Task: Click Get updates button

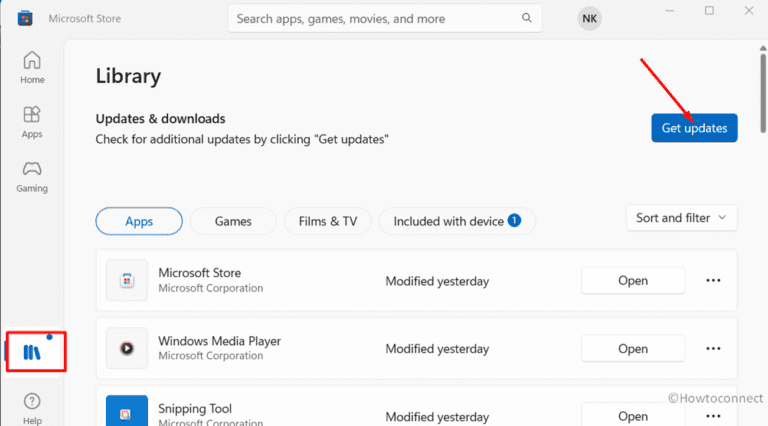Action: tap(694, 128)
